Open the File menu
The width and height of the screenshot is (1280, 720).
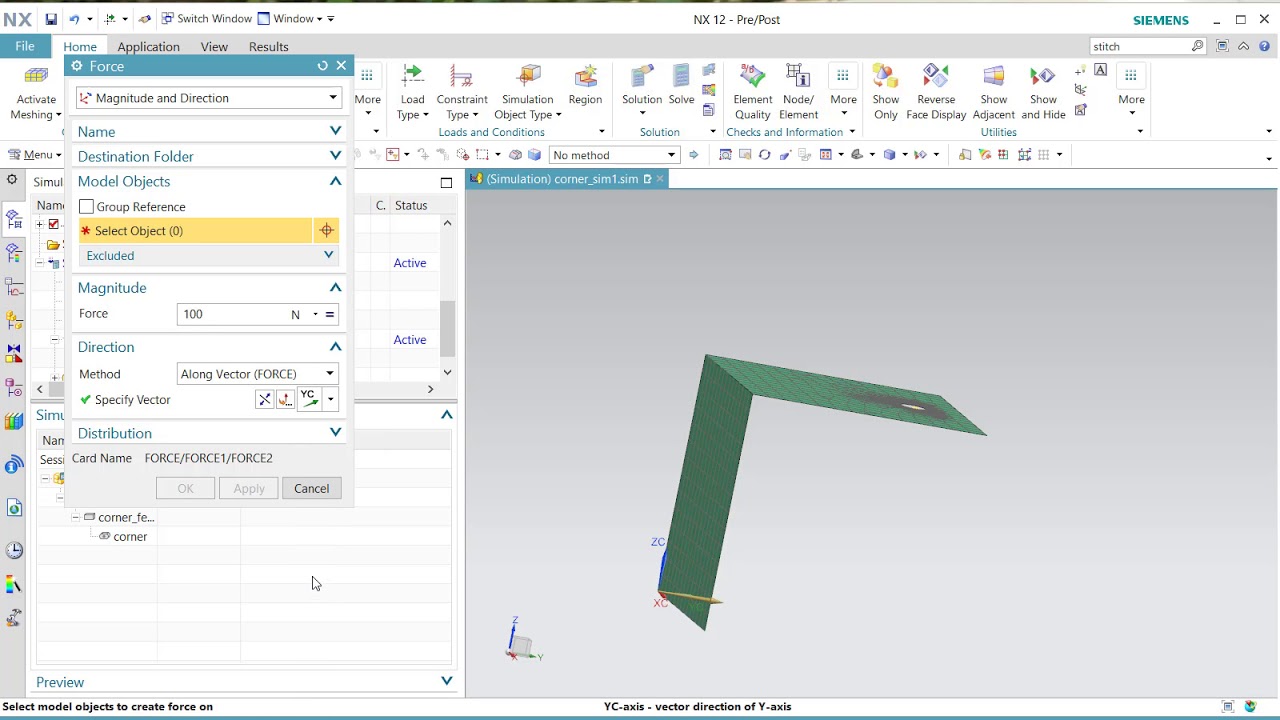[x=25, y=46]
